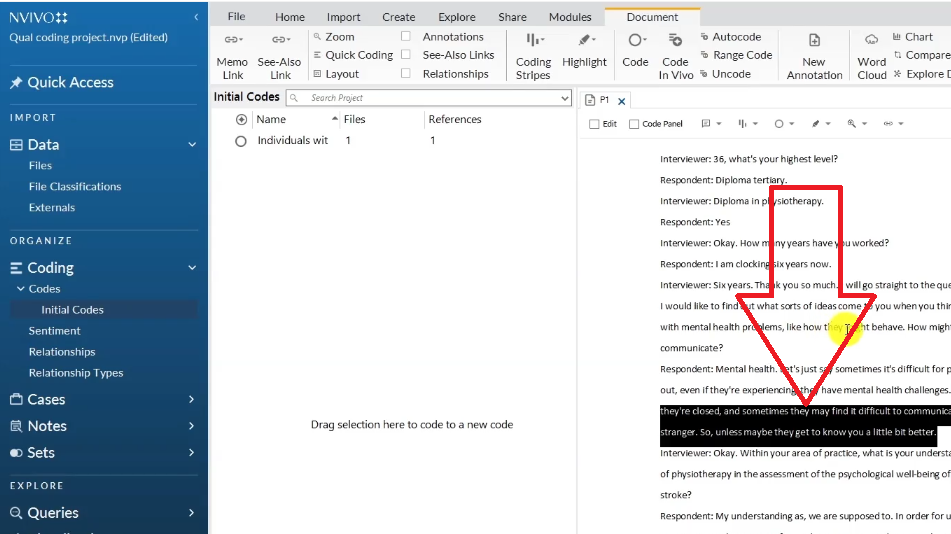Toggle the Edit checkbox in document
This screenshot has width=951, height=534.
coord(595,124)
